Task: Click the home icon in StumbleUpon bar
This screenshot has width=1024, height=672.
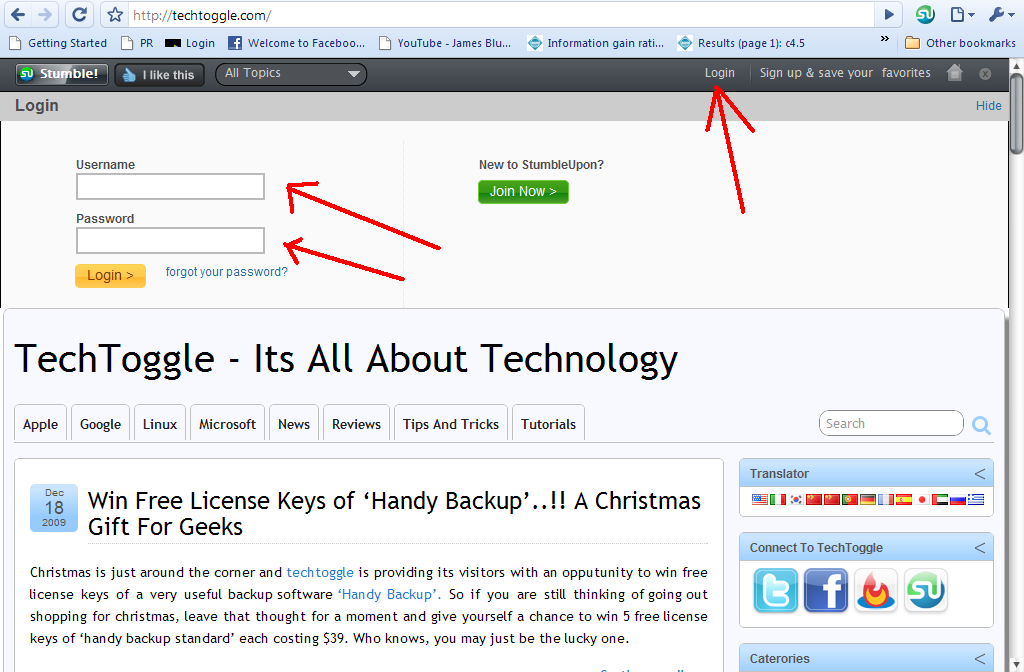Action: pos(955,72)
